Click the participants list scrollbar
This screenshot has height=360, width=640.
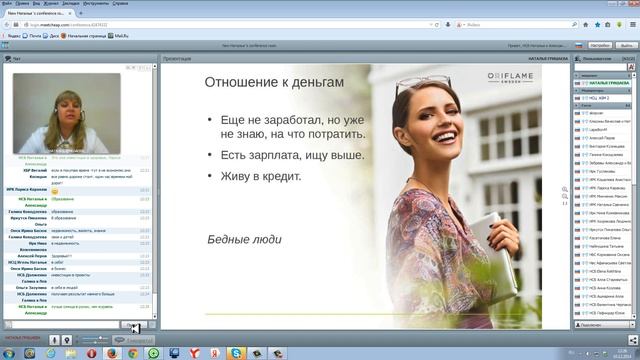point(633,196)
